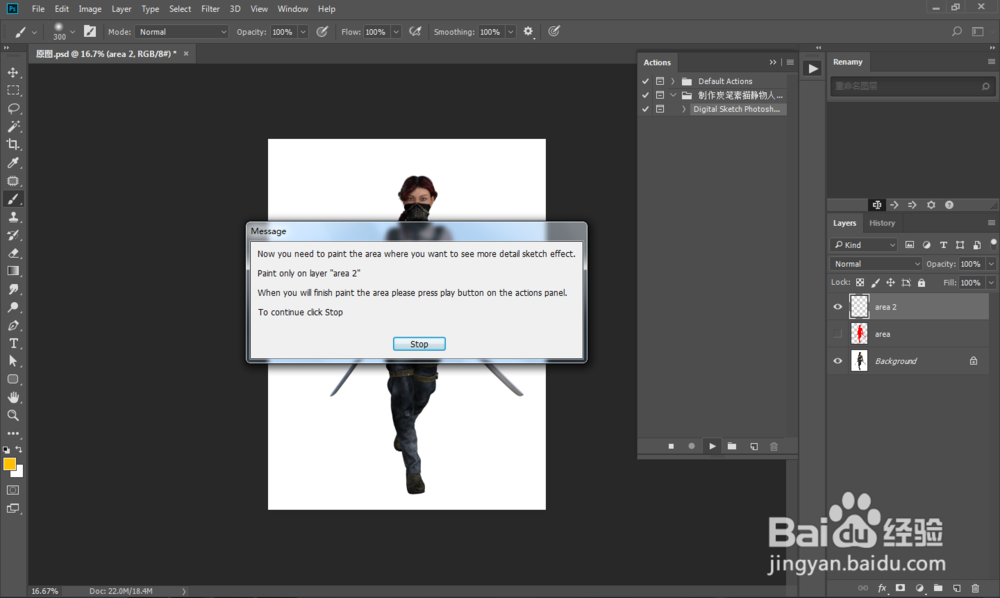1000x598 pixels.
Task: Open Smoothing dropdown arrow
Action: point(511,32)
